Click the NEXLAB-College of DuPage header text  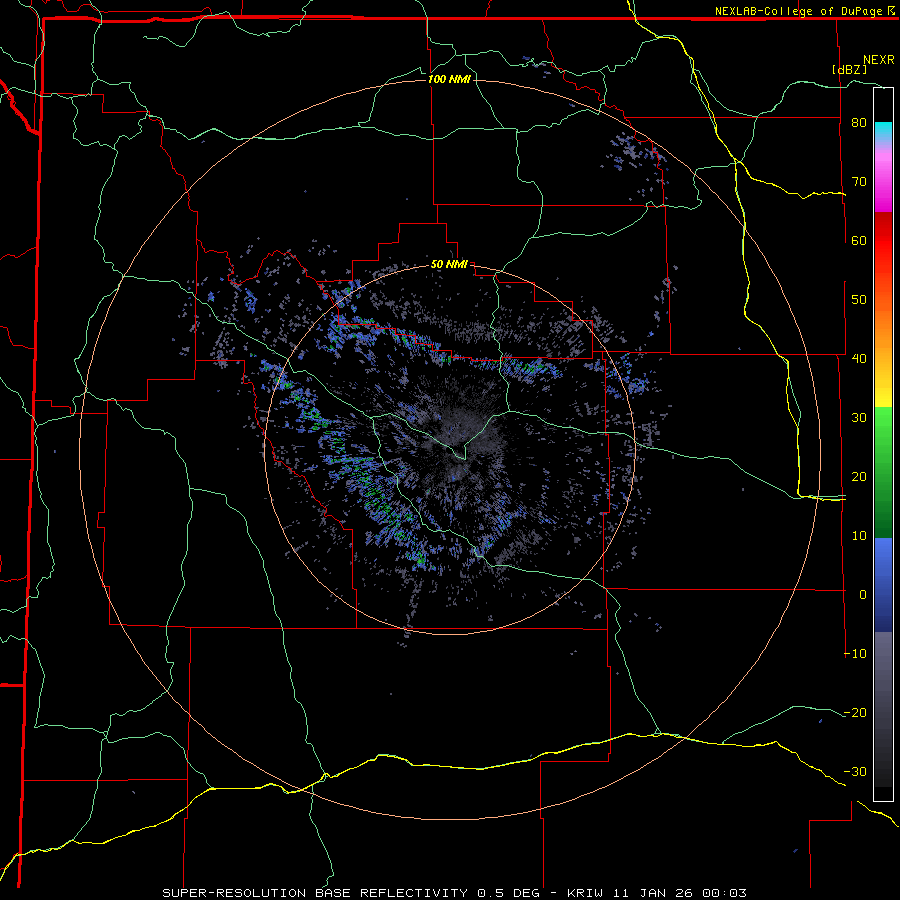click(804, 11)
